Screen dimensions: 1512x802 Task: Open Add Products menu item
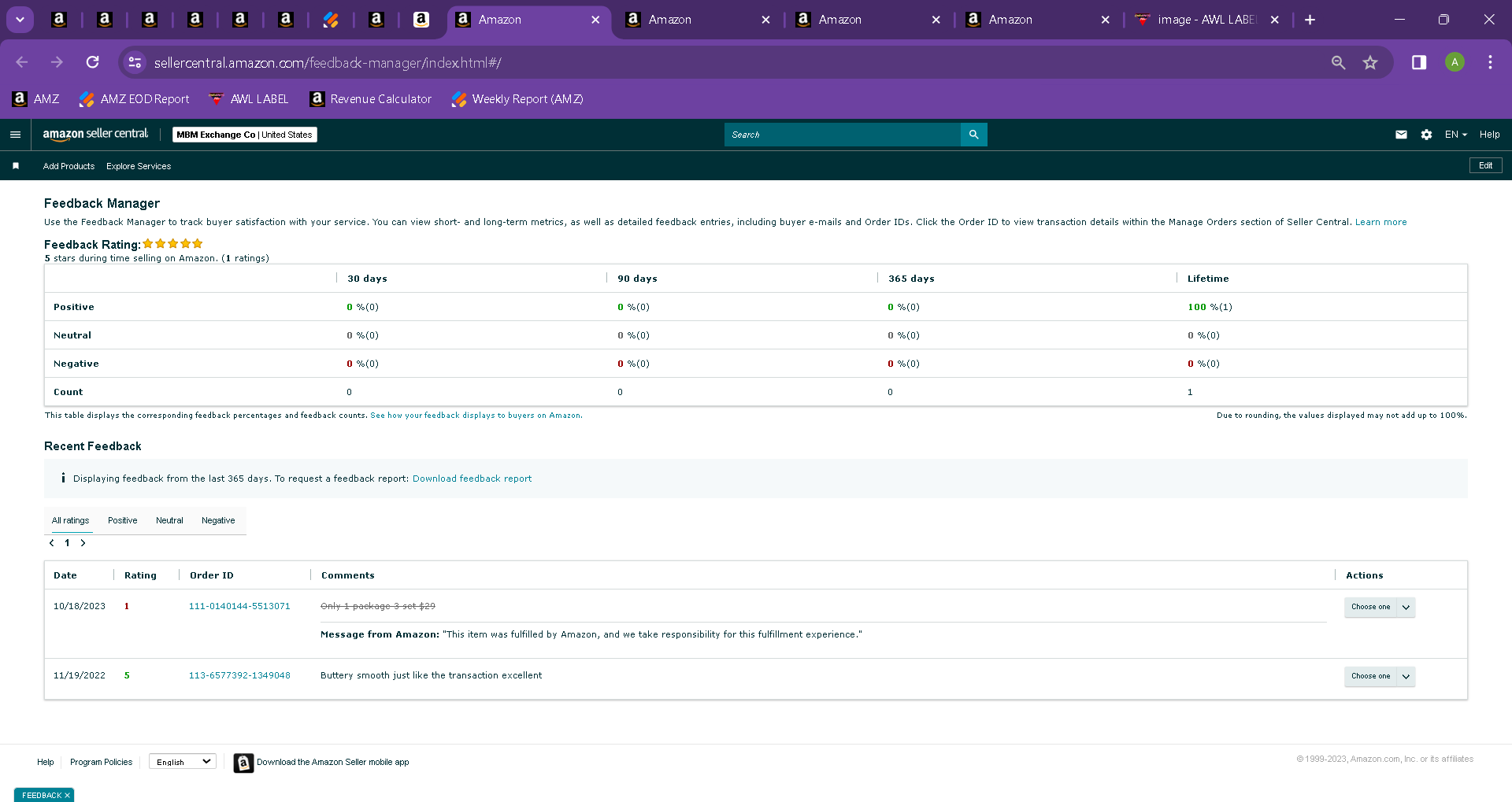[x=69, y=166]
